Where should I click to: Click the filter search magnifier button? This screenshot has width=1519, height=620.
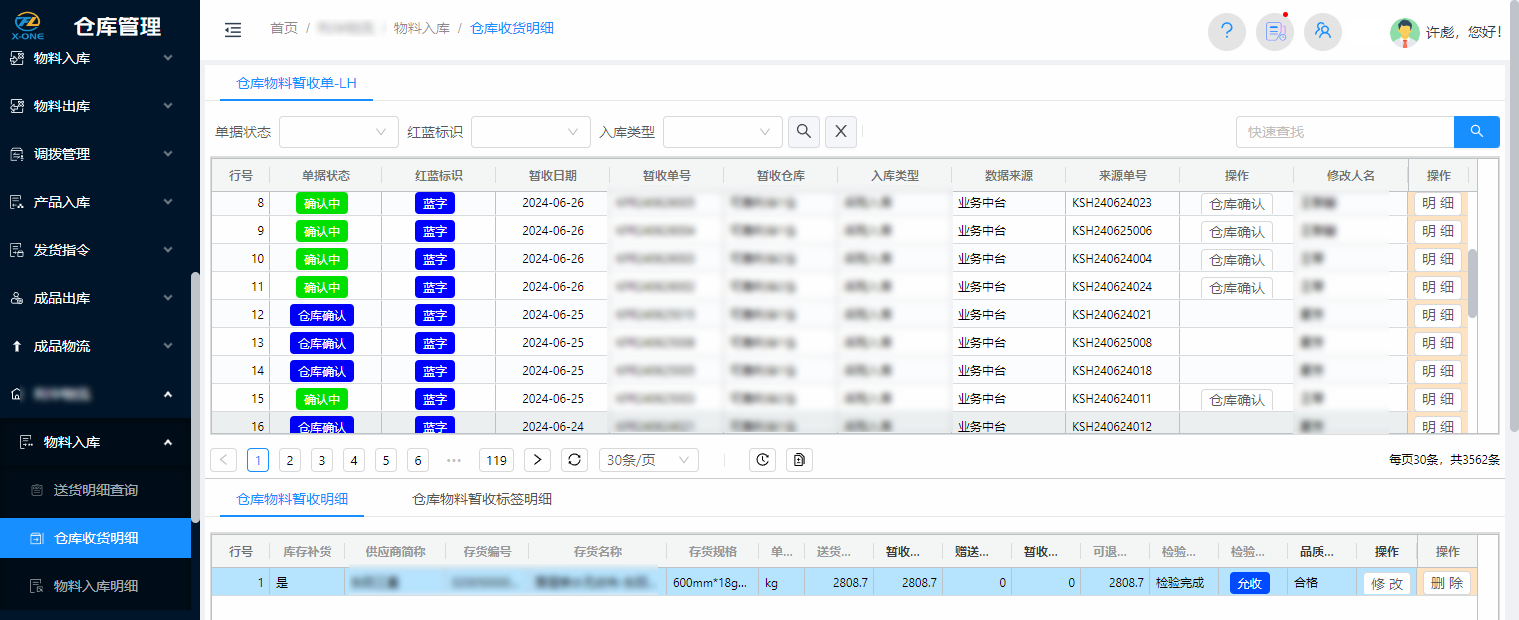point(804,132)
